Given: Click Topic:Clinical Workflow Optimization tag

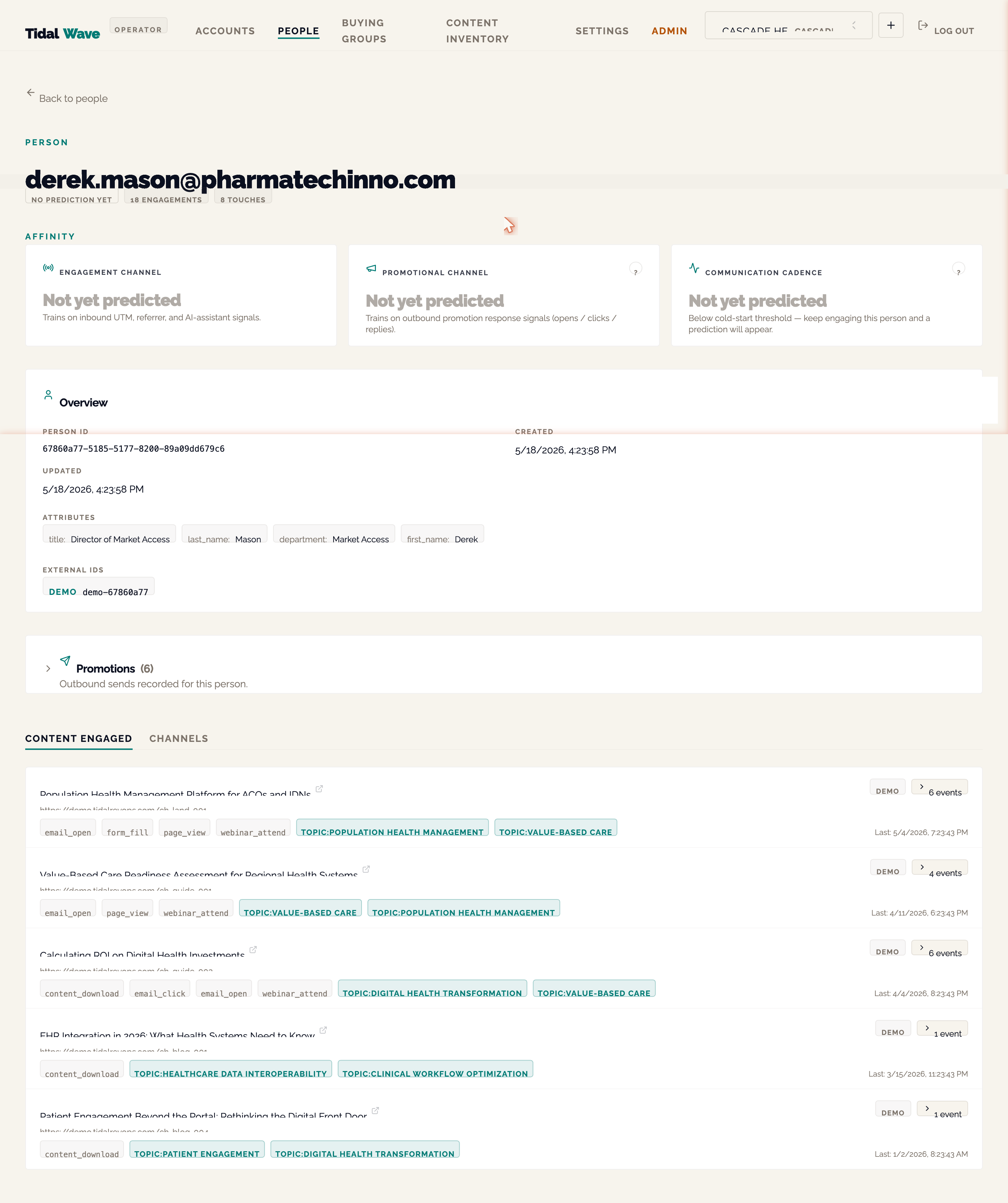Looking at the screenshot, I should pos(435,1069).
